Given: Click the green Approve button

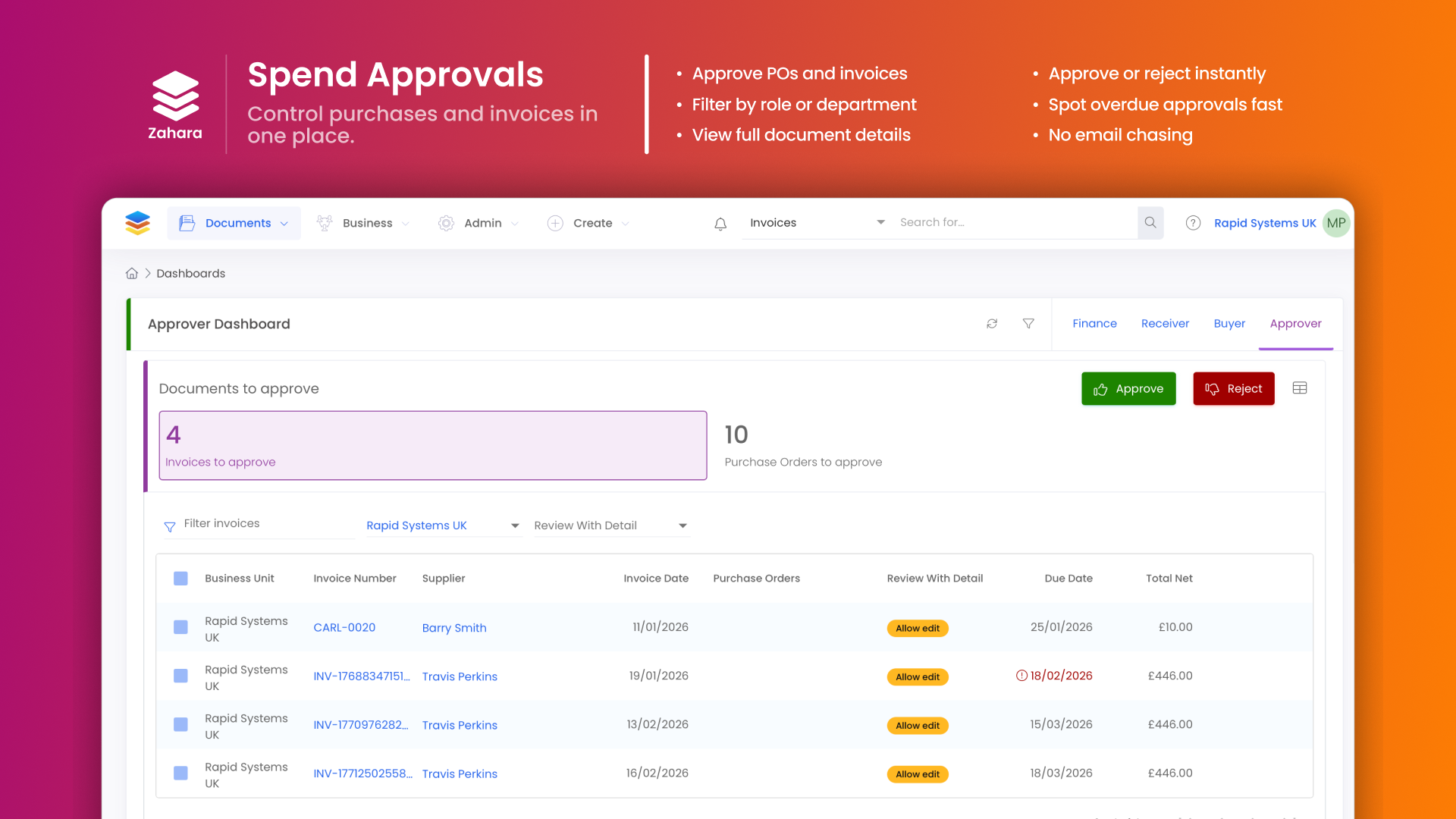Looking at the screenshot, I should click(x=1128, y=388).
